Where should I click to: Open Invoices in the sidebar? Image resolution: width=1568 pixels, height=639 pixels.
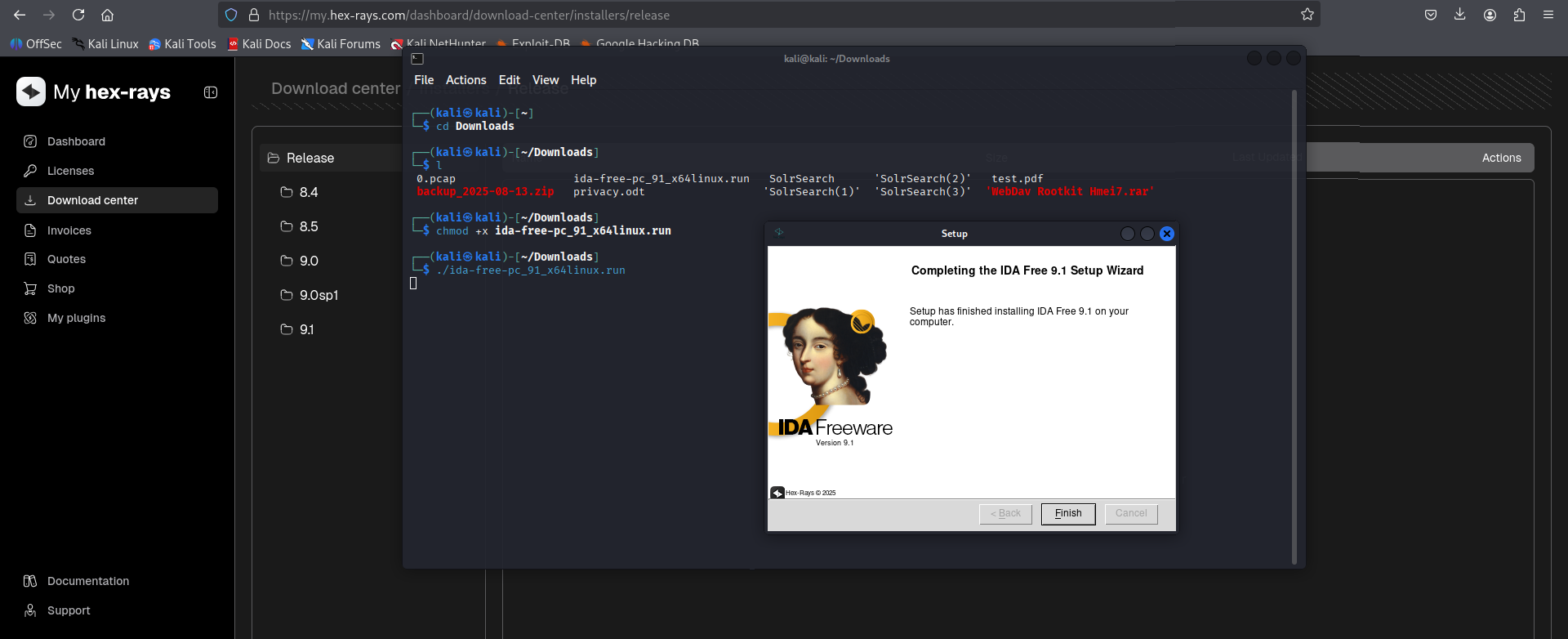(117, 230)
